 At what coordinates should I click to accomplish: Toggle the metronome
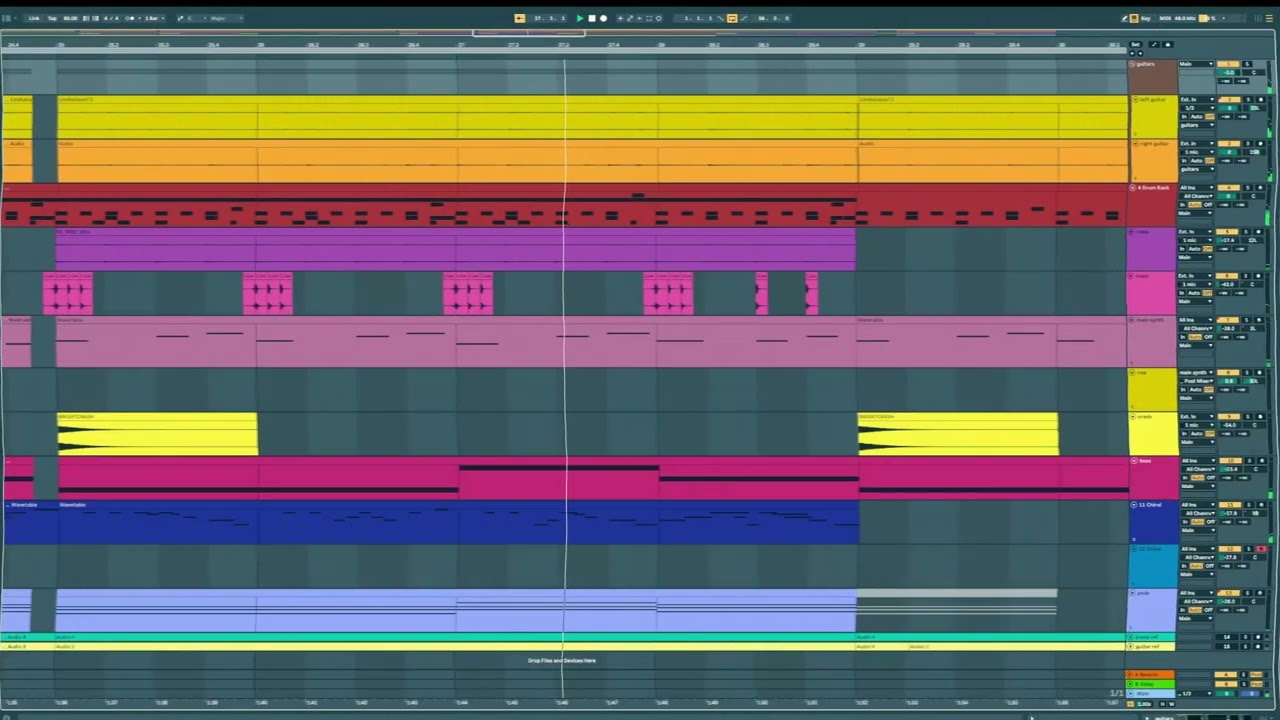(130, 18)
